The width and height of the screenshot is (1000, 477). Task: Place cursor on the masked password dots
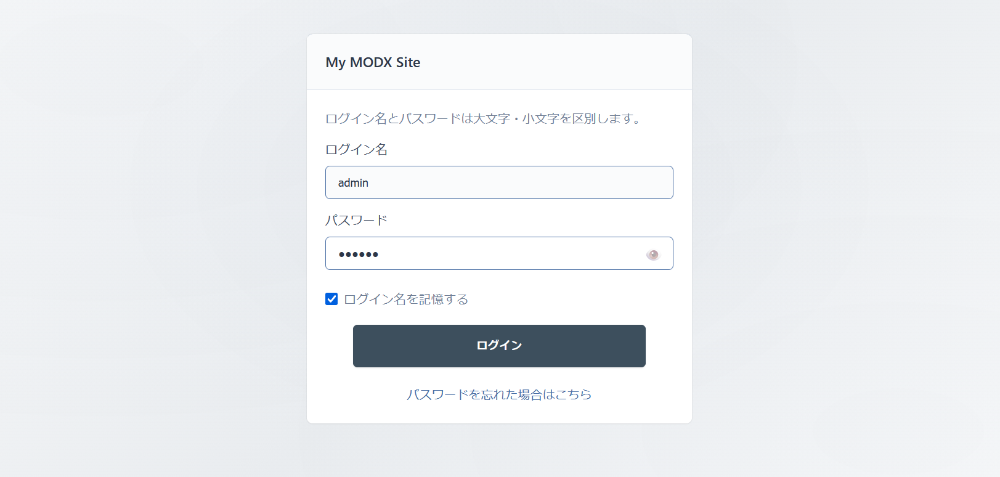tap(358, 254)
